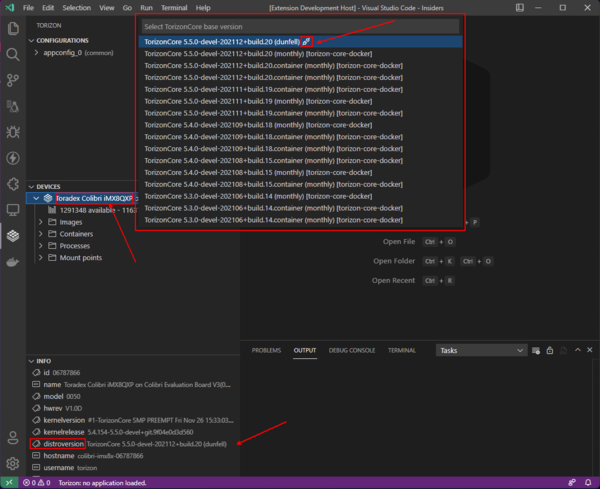Open the Run and Debug bug icon

coord(13,132)
